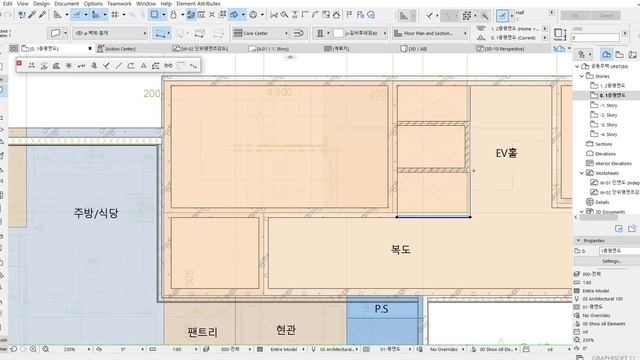This screenshot has width=640, height=360.
Task: Open the Half dropdown arrow
Action: pyautogui.click(x=551, y=13)
